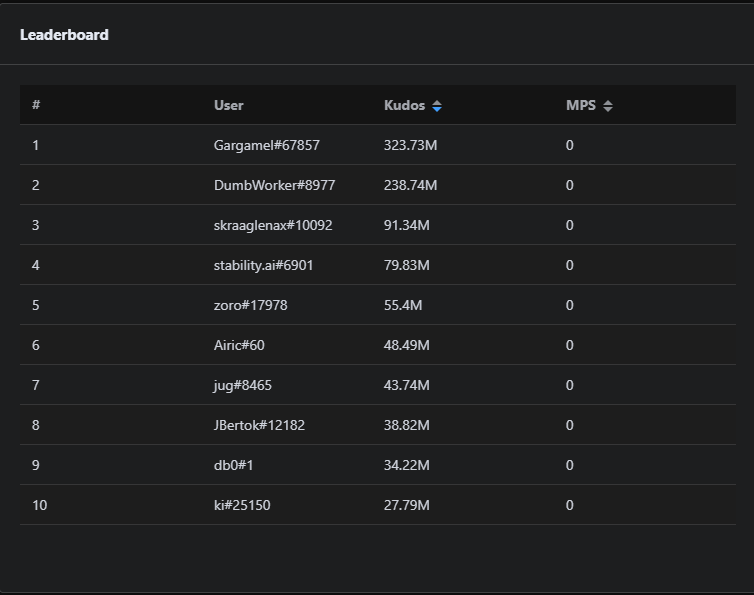Screen dimensions: 754x595
Task: Click the 91.34M kudos value
Action: (x=406, y=225)
